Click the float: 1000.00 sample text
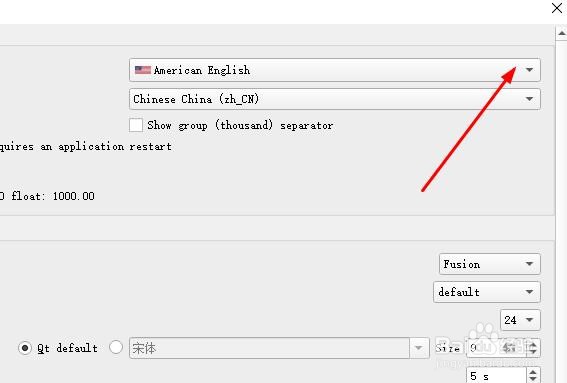The height and width of the screenshot is (383, 567). click(x=53, y=196)
